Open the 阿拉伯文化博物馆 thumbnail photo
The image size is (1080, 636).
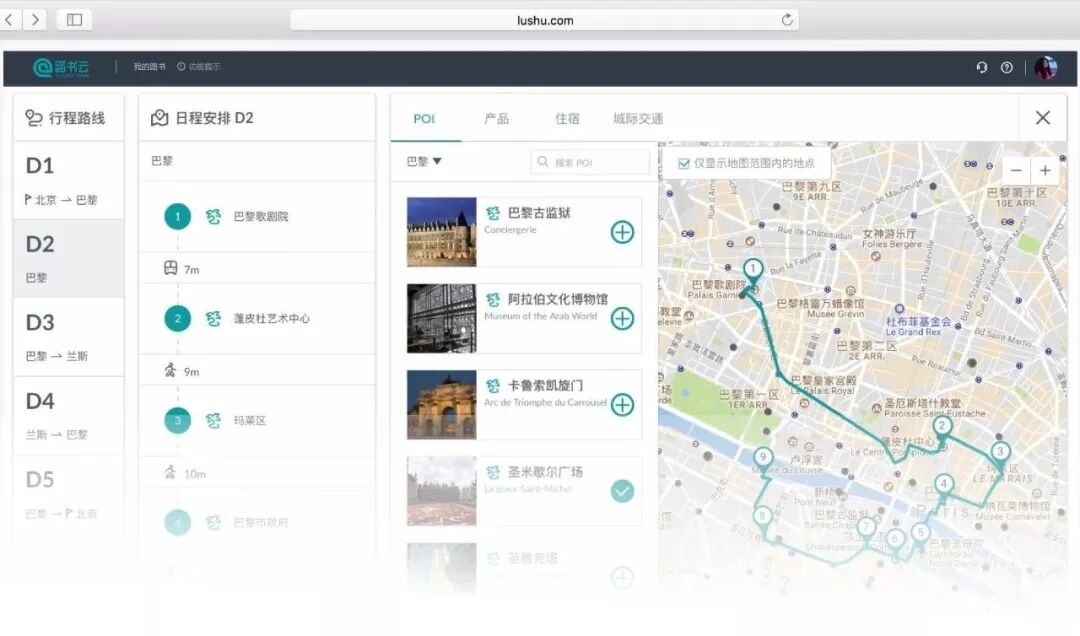[x=442, y=318]
